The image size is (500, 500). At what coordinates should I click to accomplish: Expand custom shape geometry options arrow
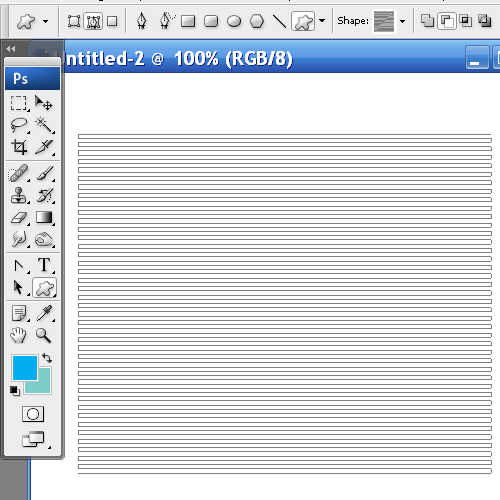(x=322, y=21)
